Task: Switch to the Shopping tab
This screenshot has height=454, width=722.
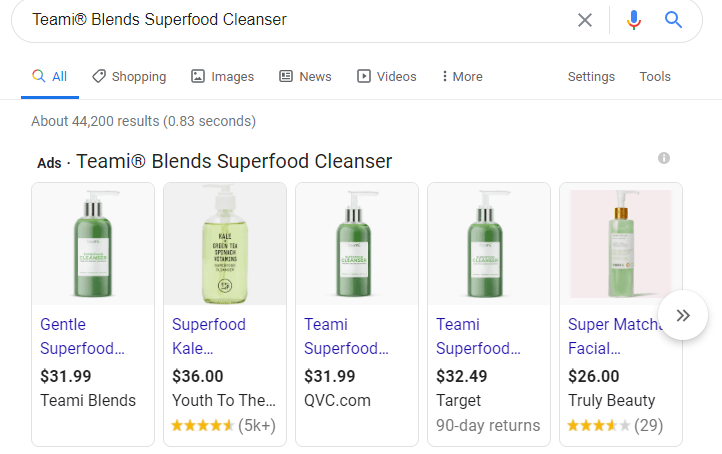Action: click(129, 76)
